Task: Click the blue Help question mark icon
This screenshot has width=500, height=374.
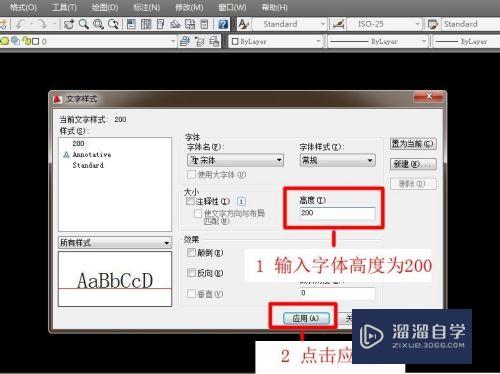Action: click(223, 24)
